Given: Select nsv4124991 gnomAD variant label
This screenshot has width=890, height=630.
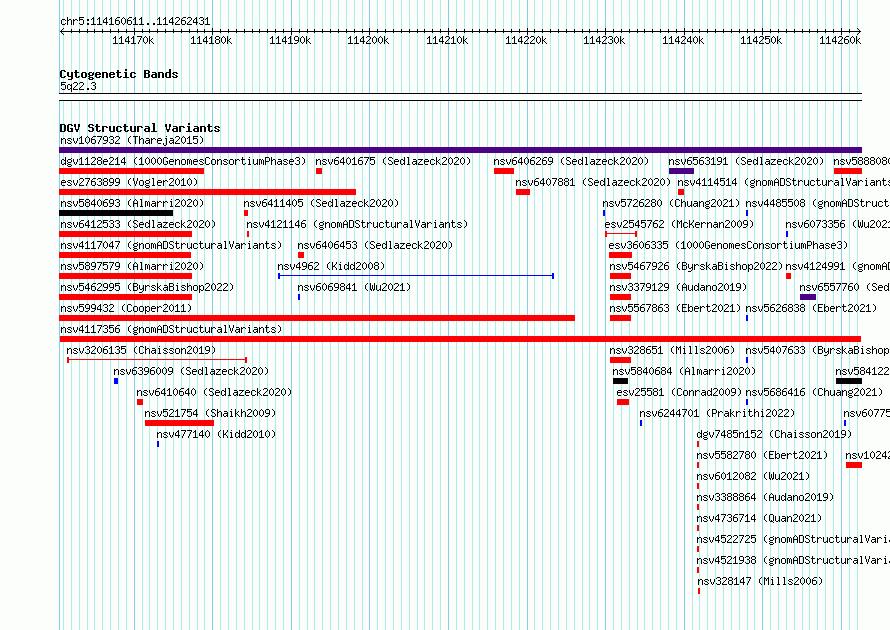Looking at the screenshot, I should click(838, 266).
